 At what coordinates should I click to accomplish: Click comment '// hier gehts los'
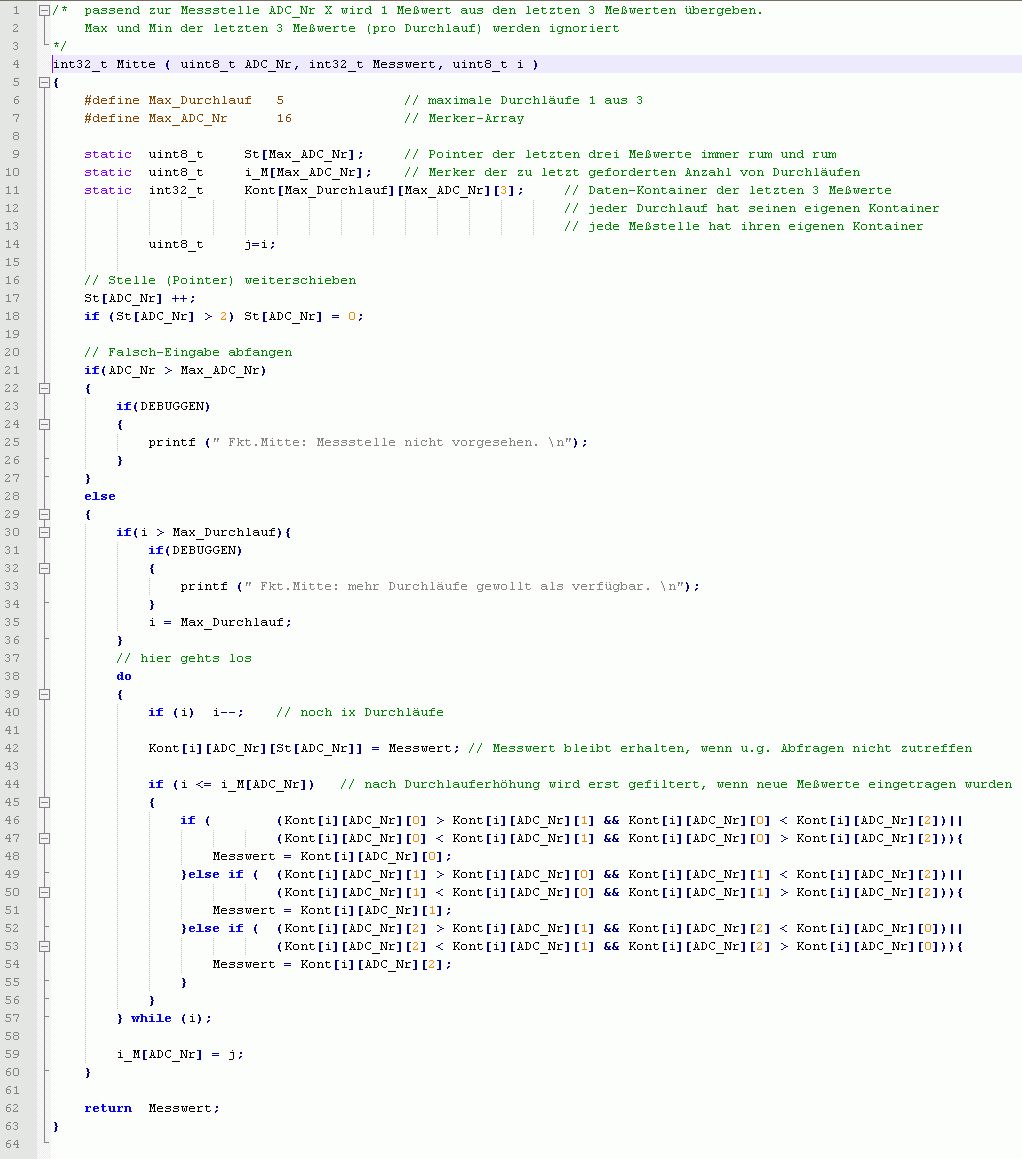(x=184, y=659)
